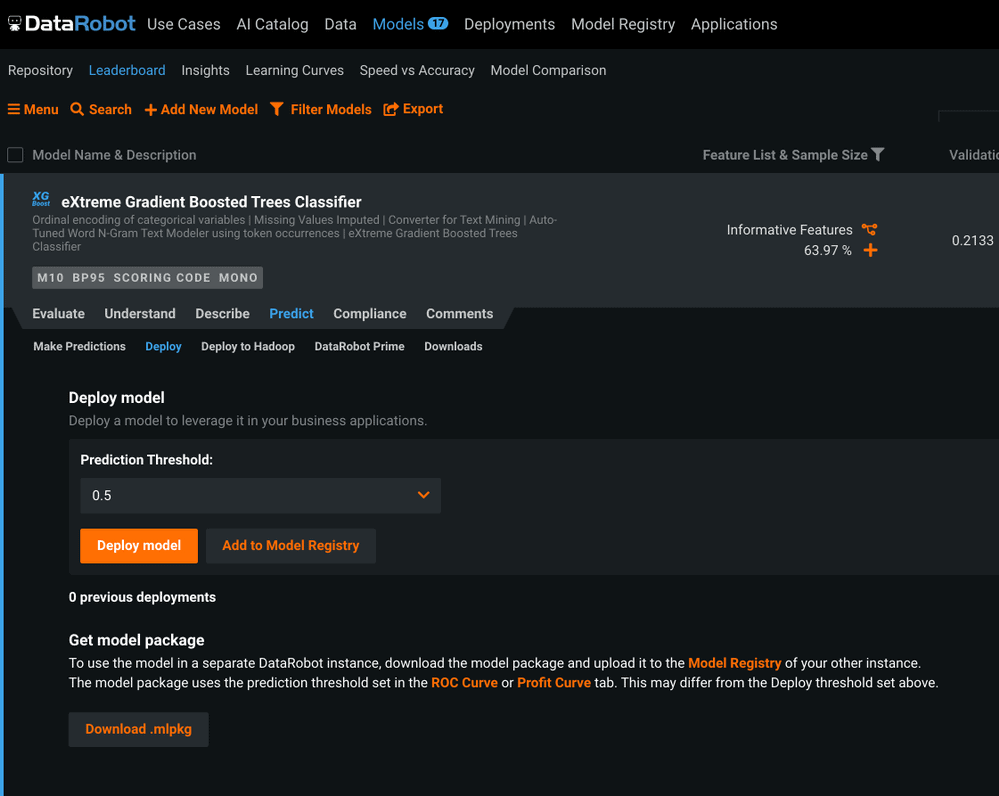This screenshot has height=796, width=999.
Task: Follow the Profit Curve link
Action: pyautogui.click(x=554, y=683)
